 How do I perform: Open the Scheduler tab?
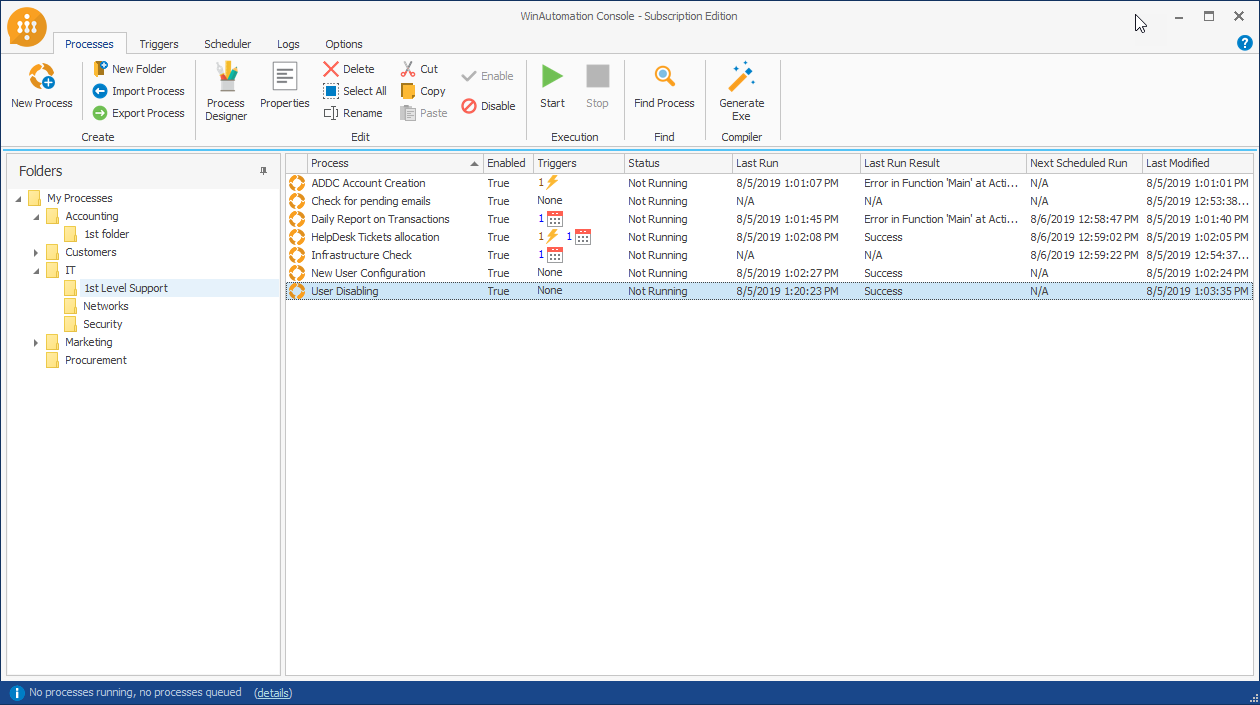coord(227,44)
